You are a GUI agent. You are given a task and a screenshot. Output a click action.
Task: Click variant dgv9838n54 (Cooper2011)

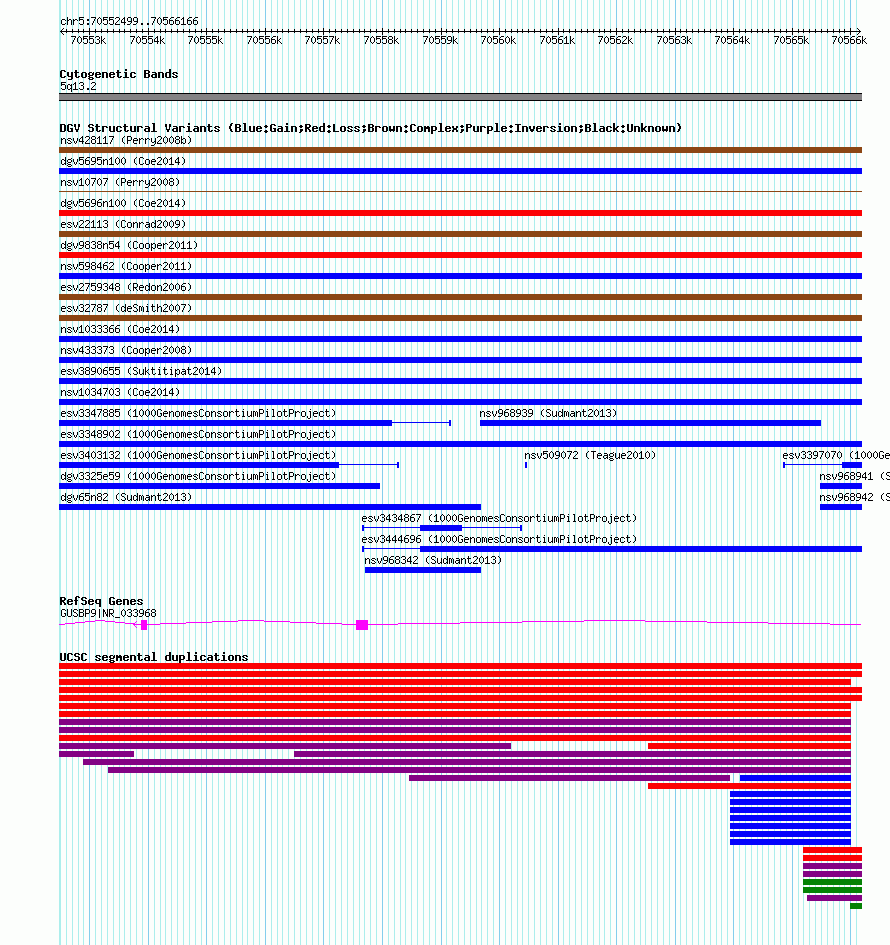coord(129,245)
